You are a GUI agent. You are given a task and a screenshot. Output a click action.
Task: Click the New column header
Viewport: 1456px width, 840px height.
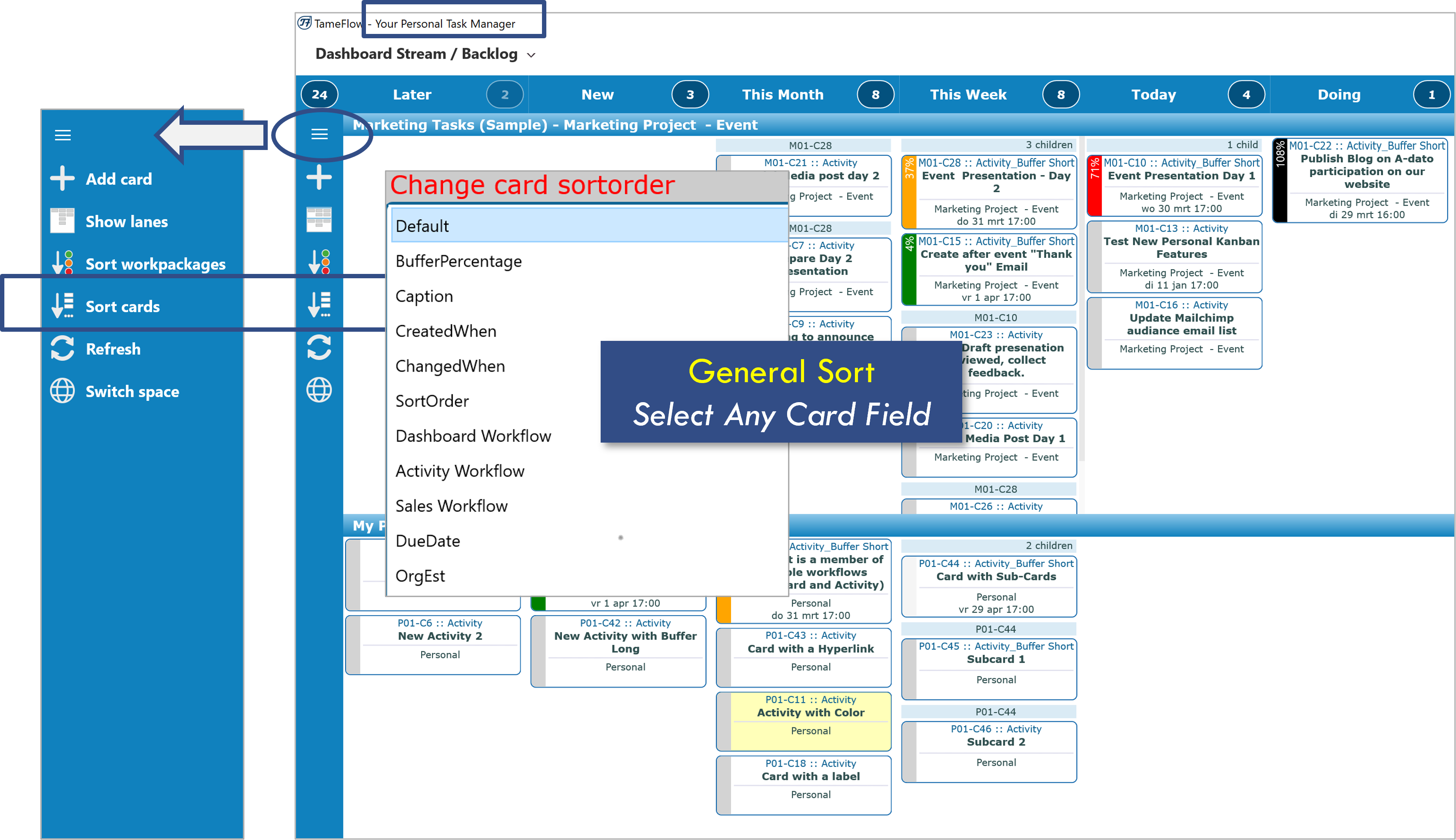597,95
